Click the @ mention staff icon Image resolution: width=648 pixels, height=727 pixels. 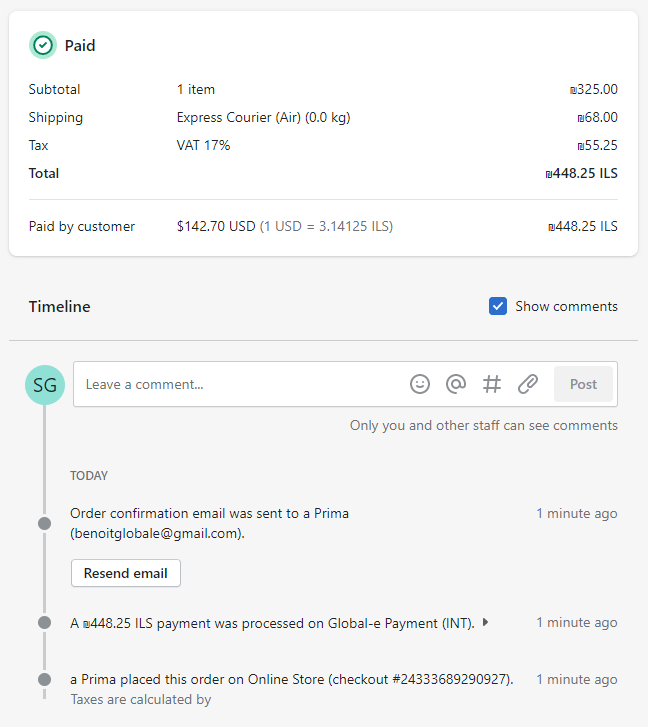click(x=456, y=384)
